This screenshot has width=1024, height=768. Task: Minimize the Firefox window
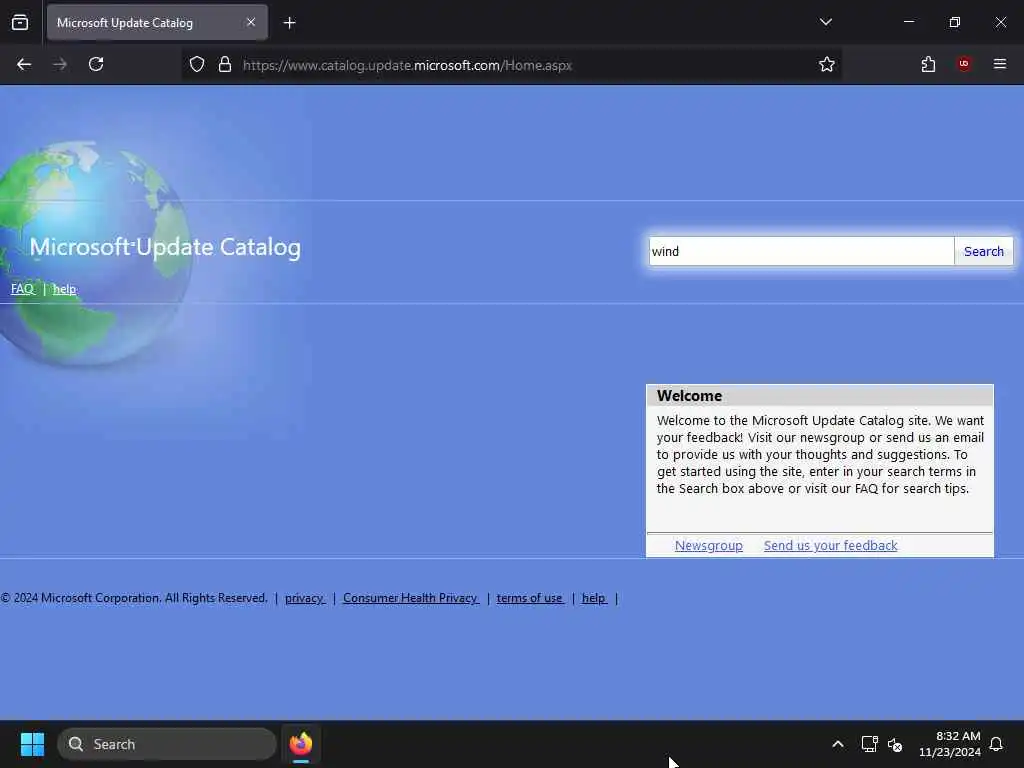pyautogui.click(x=908, y=22)
